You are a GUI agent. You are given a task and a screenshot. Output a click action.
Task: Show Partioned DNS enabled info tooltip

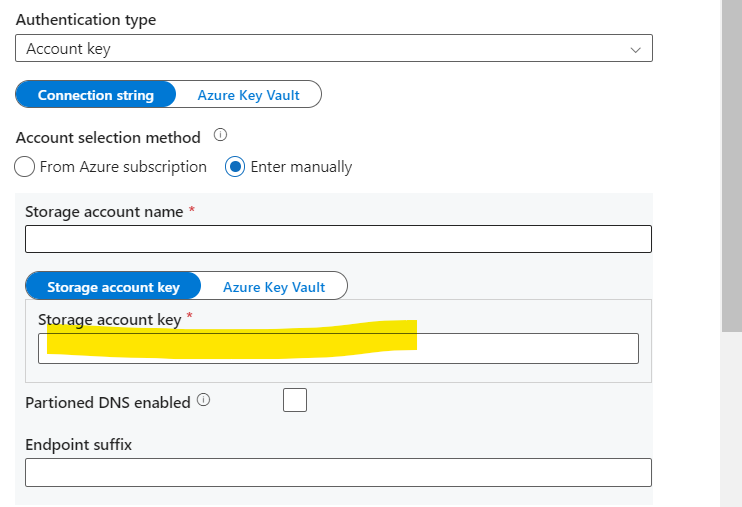203,400
